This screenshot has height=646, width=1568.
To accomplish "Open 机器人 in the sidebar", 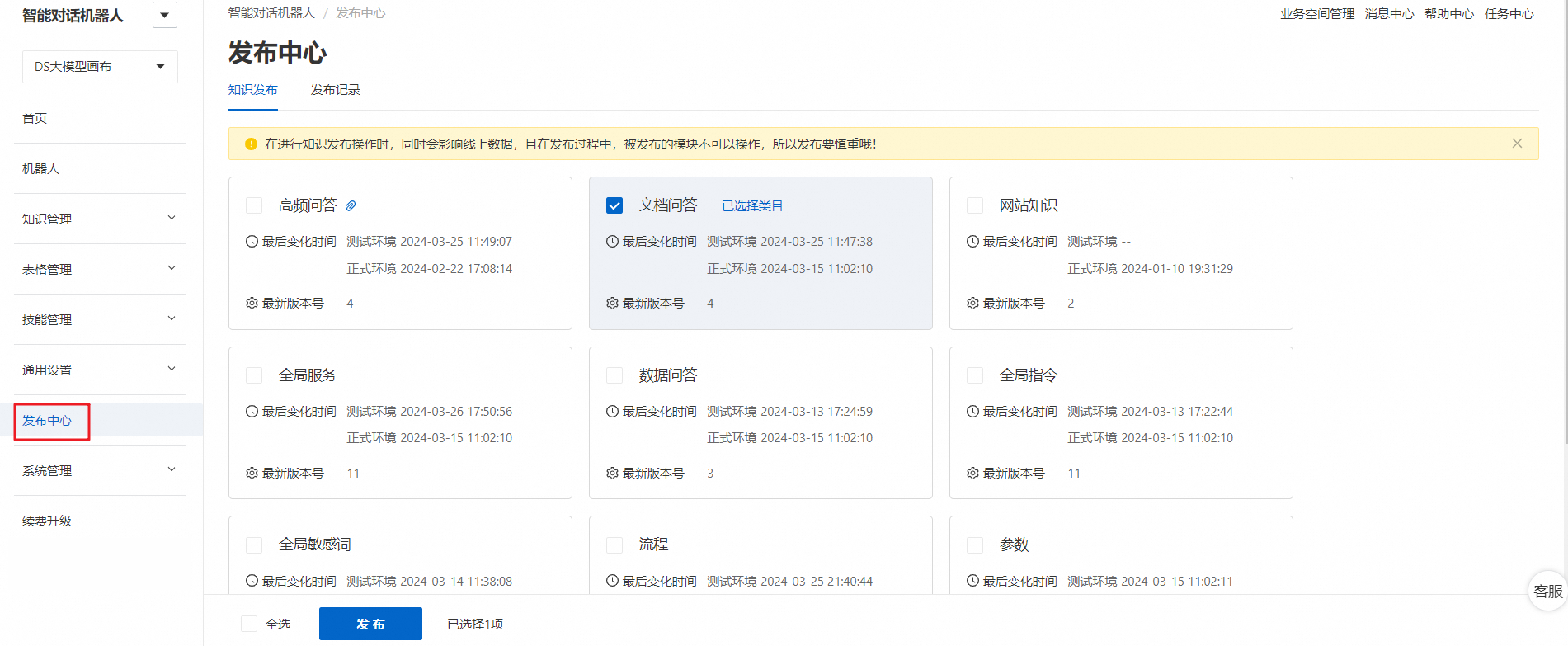I will click(x=41, y=168).
